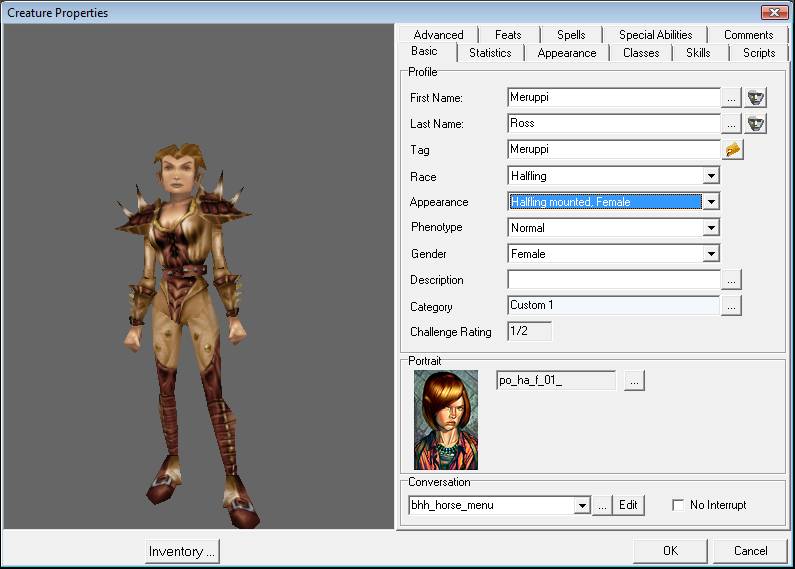Open Description ellipsis editor button
Image resolution: width=795 pixels, height=569 pixels.
pos(731,279)
